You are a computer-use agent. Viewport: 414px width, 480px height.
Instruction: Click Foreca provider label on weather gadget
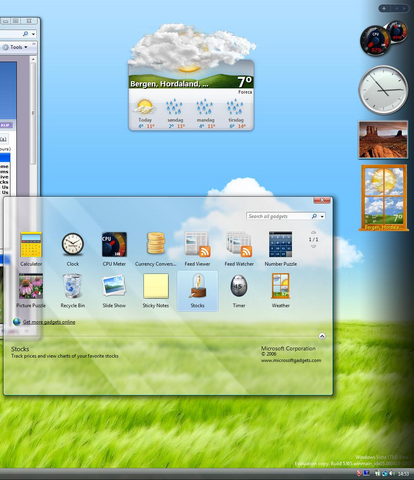(x=245, y=92)
